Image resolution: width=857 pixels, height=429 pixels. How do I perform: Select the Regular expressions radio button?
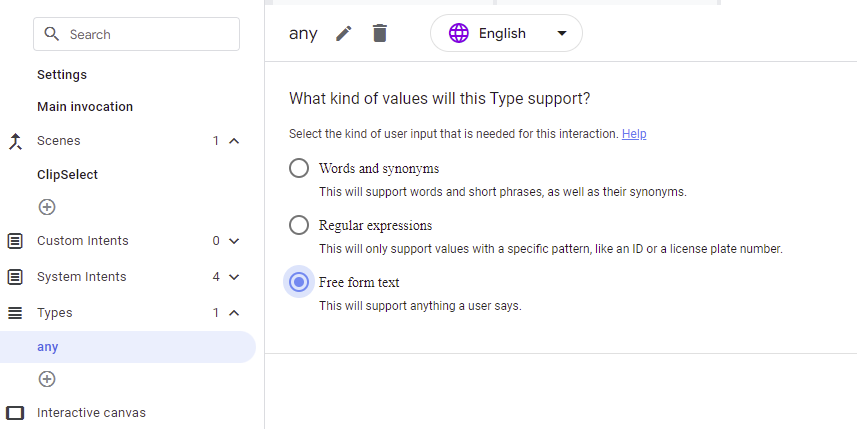(x=299, y=225)
